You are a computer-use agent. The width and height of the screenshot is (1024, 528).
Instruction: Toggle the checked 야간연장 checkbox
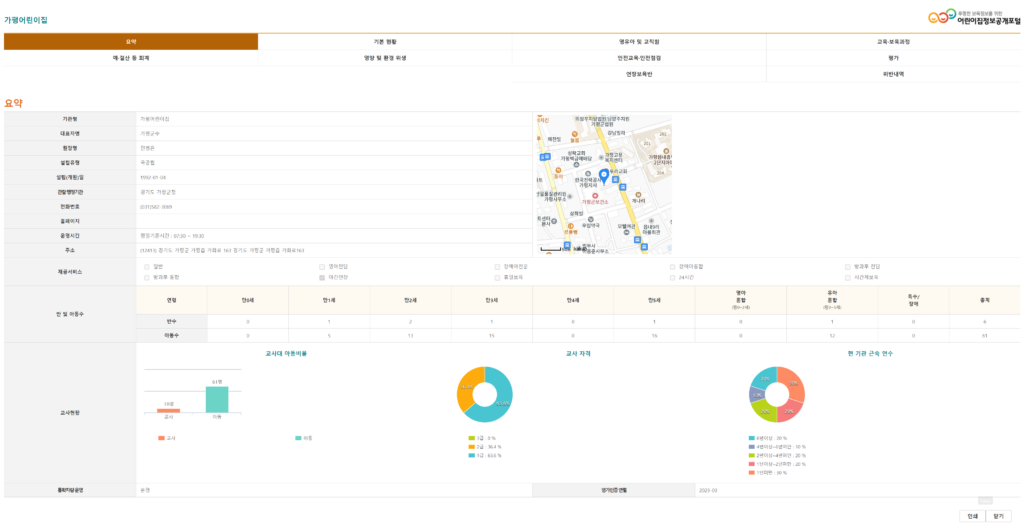321,277
